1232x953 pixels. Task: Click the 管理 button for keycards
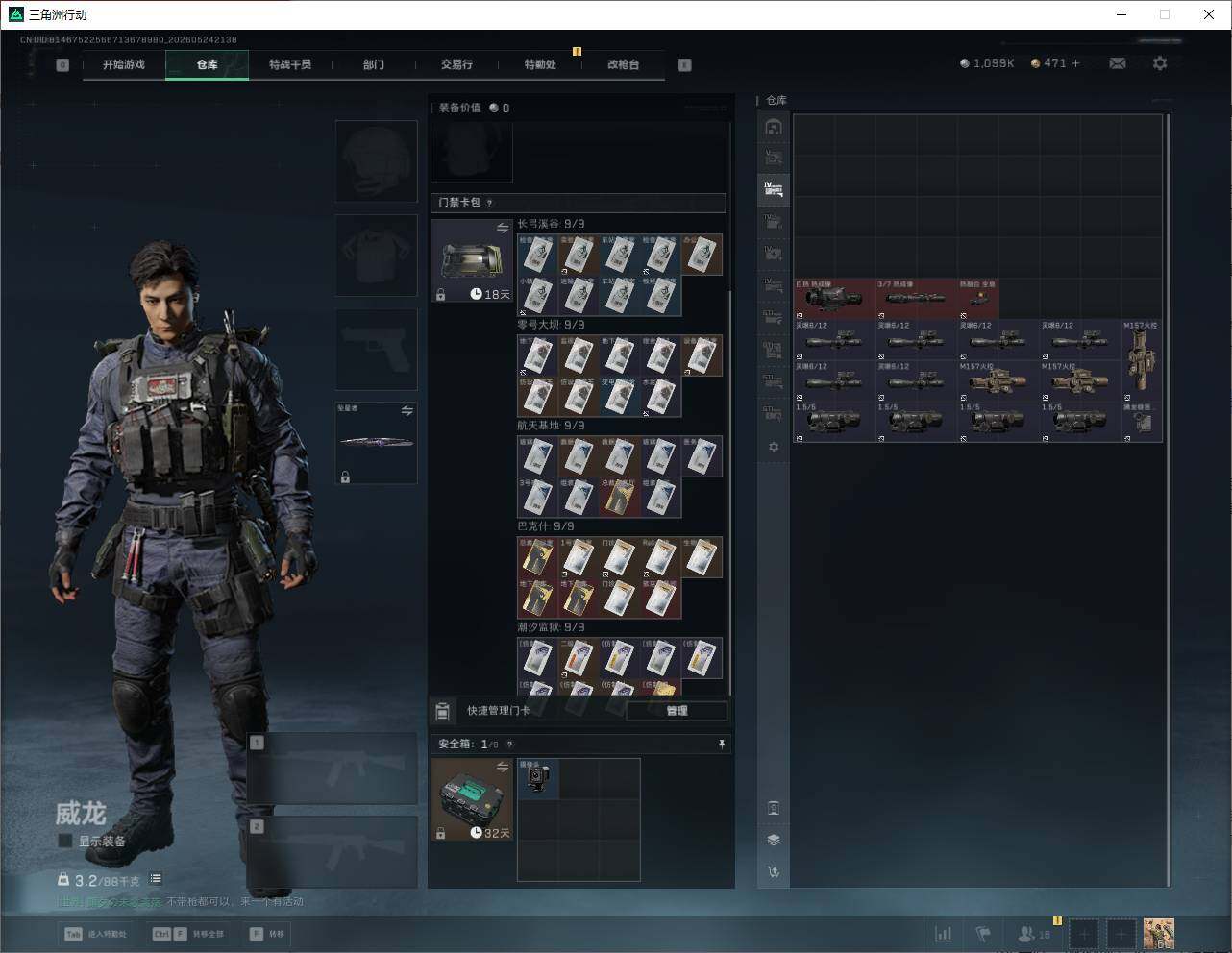(x=677, y=711)
